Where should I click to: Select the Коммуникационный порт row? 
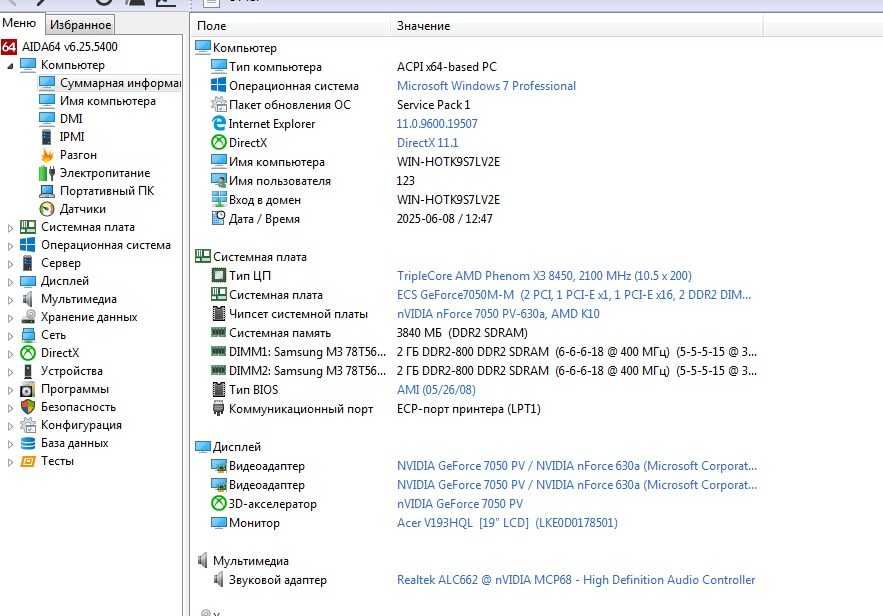tap(479, 409)
